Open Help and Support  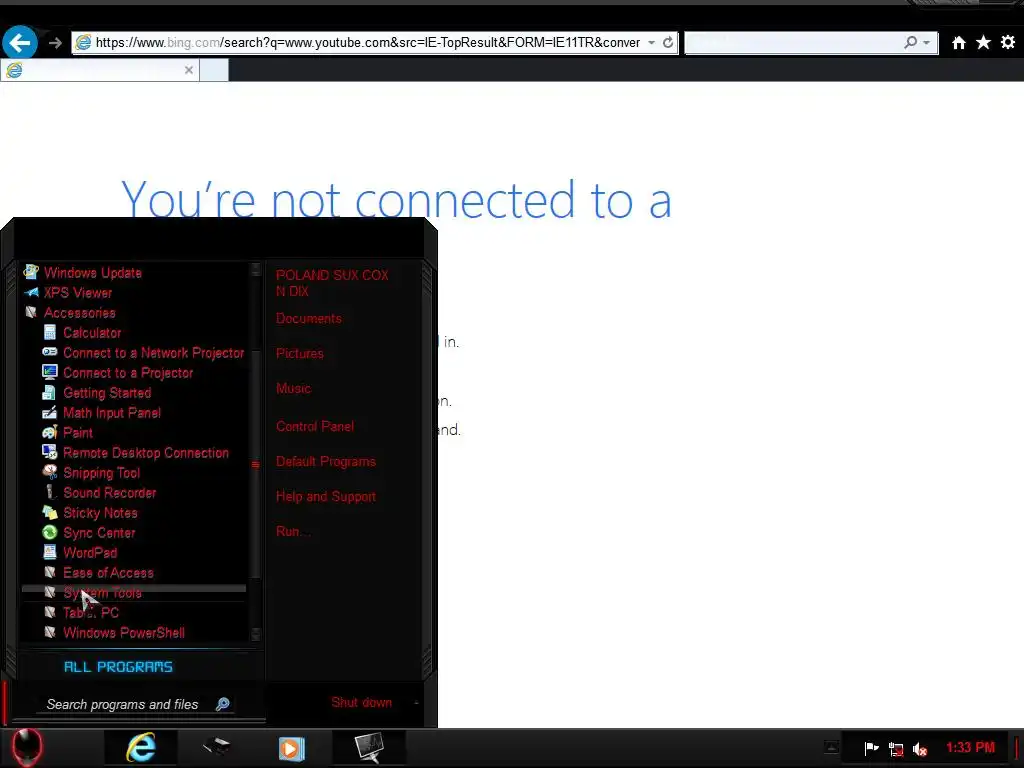[x=326, y=496]
